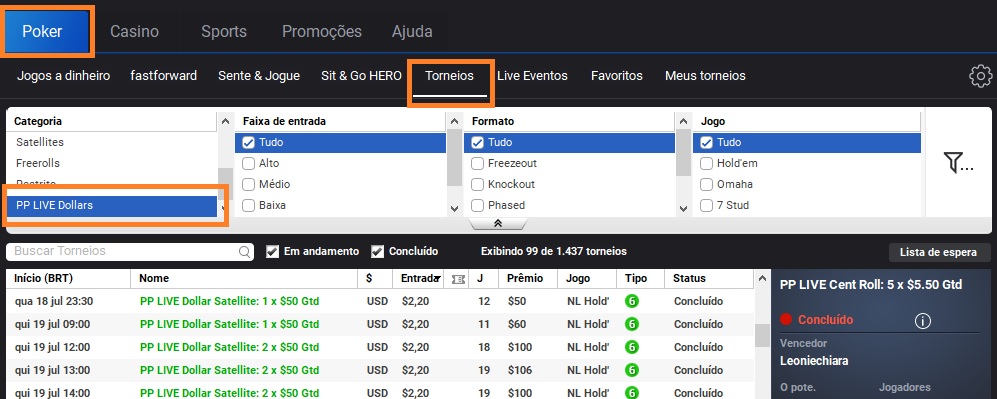Uncheck Concluído filter
This screenshot has width=997, height=399.
coord(377,252)
